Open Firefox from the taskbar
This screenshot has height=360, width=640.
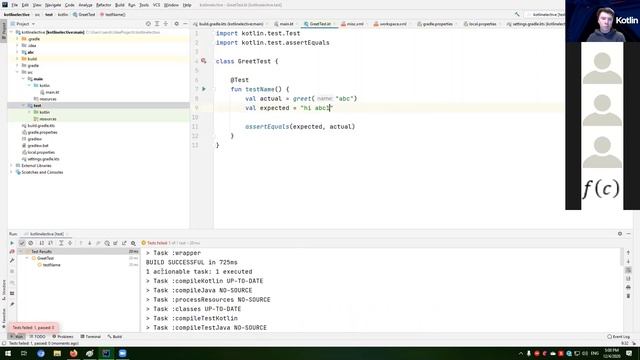point(73,353)
